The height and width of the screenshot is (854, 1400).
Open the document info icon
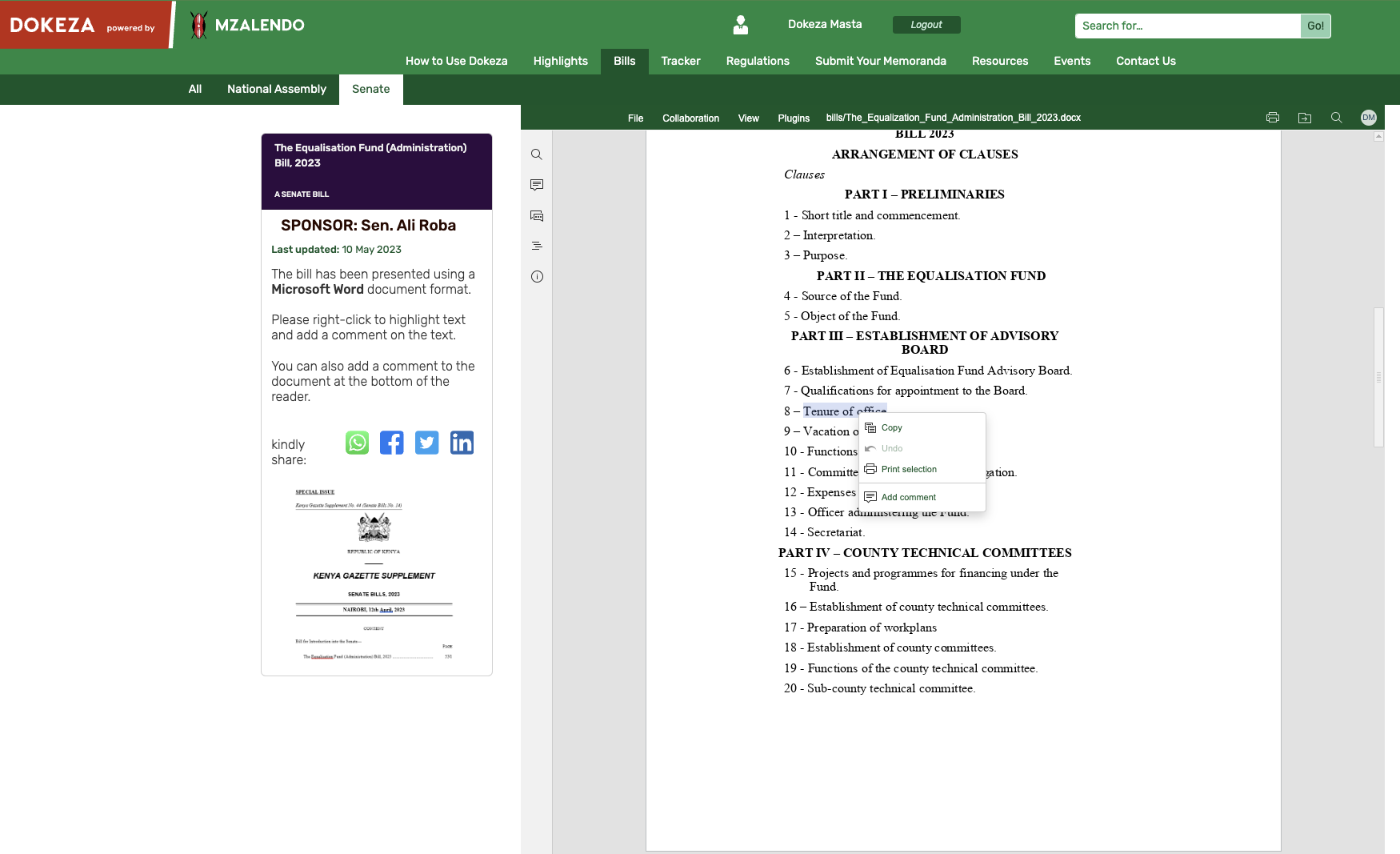point(537,277)
